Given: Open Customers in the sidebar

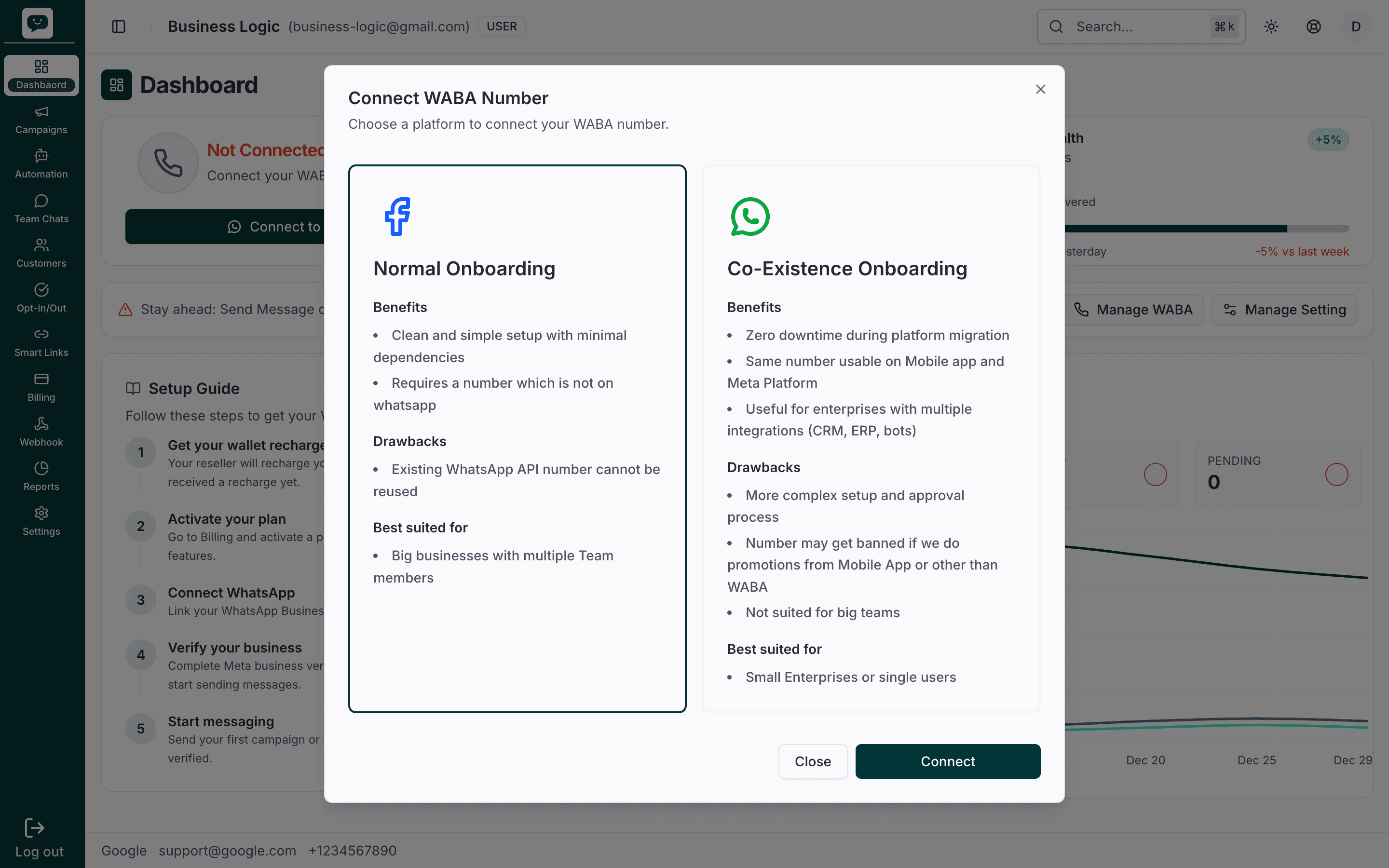Looking at the screenshot, I should (41, 254).
